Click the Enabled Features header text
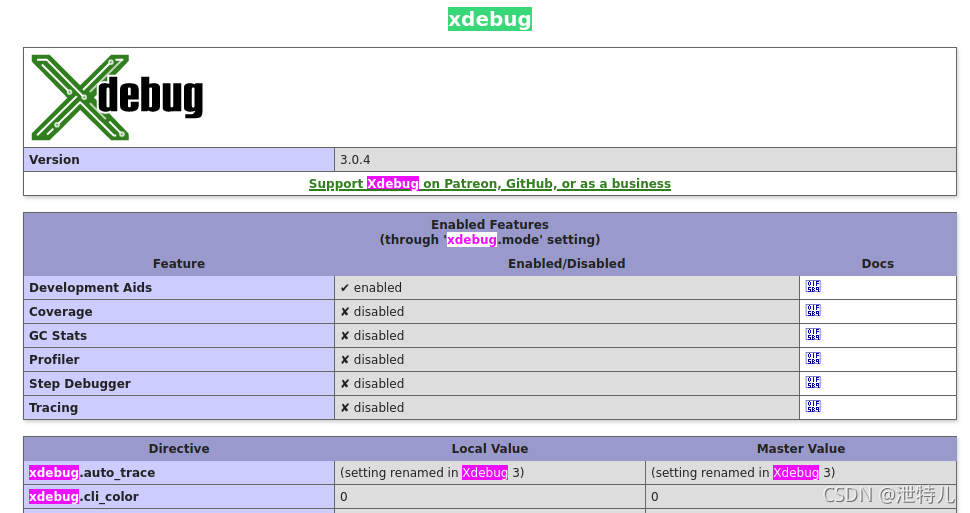The width and height of the screenshot is (970, 513). pyautogui.click(x=489, y=225)
